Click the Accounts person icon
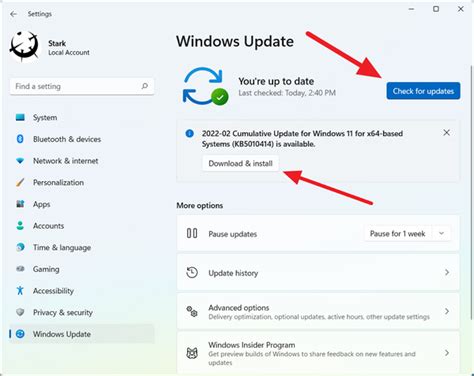The height and width of the screenshot is (376, 474). 20,226
